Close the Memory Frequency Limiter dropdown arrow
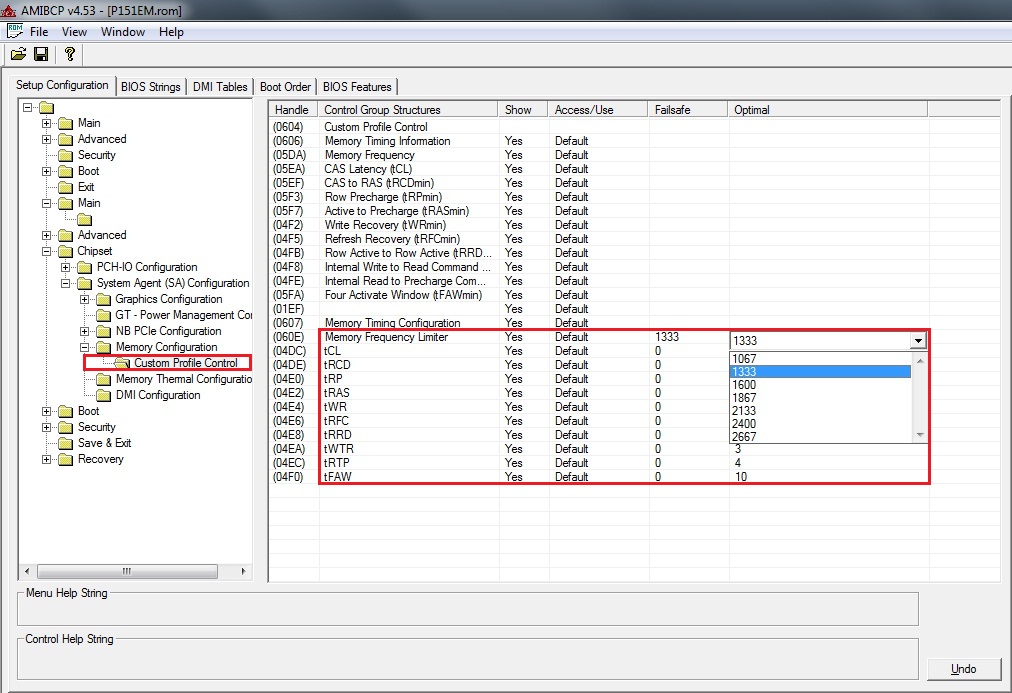The height and width of the screenshot is (693, 1012). [918, 340]
